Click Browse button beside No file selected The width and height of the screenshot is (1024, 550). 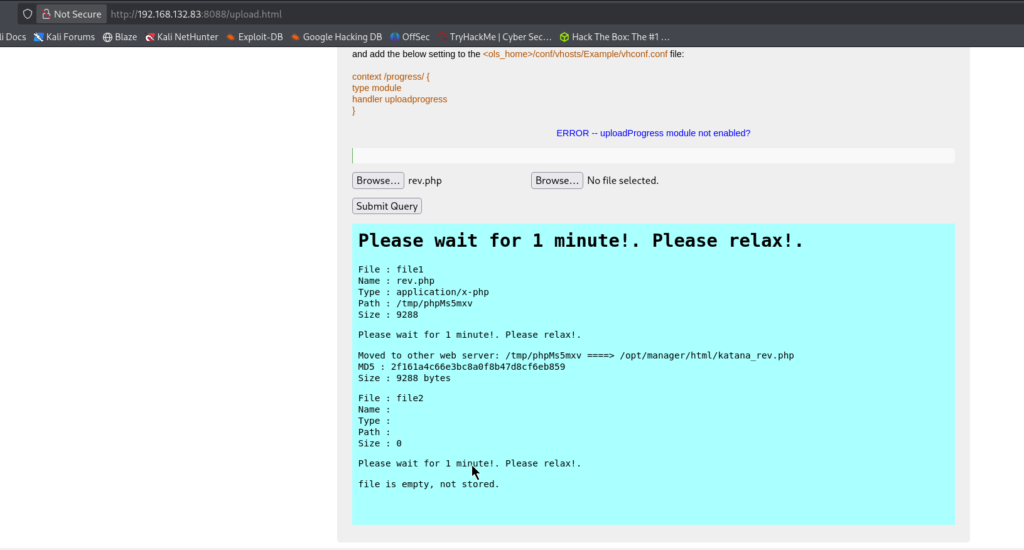[557, 181]
